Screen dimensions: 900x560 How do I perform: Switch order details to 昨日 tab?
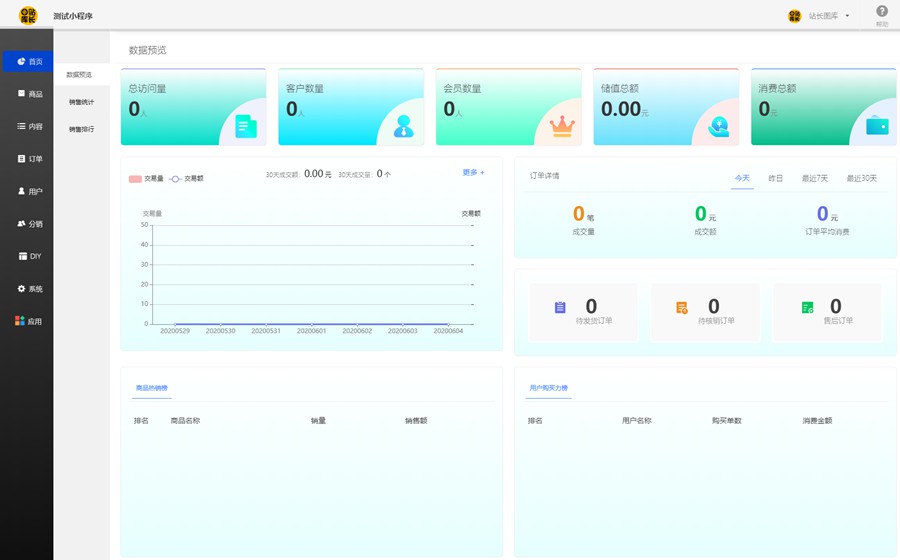[775, 178]
